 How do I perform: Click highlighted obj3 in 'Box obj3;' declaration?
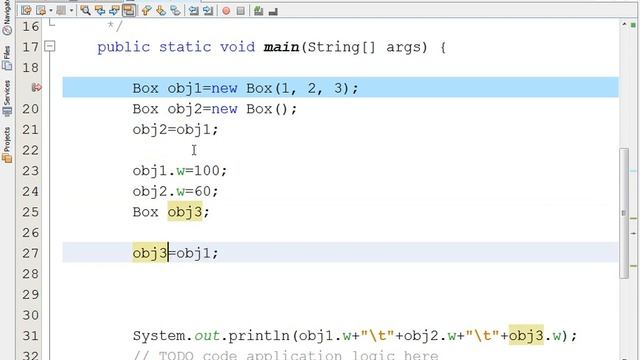[185, 212]
